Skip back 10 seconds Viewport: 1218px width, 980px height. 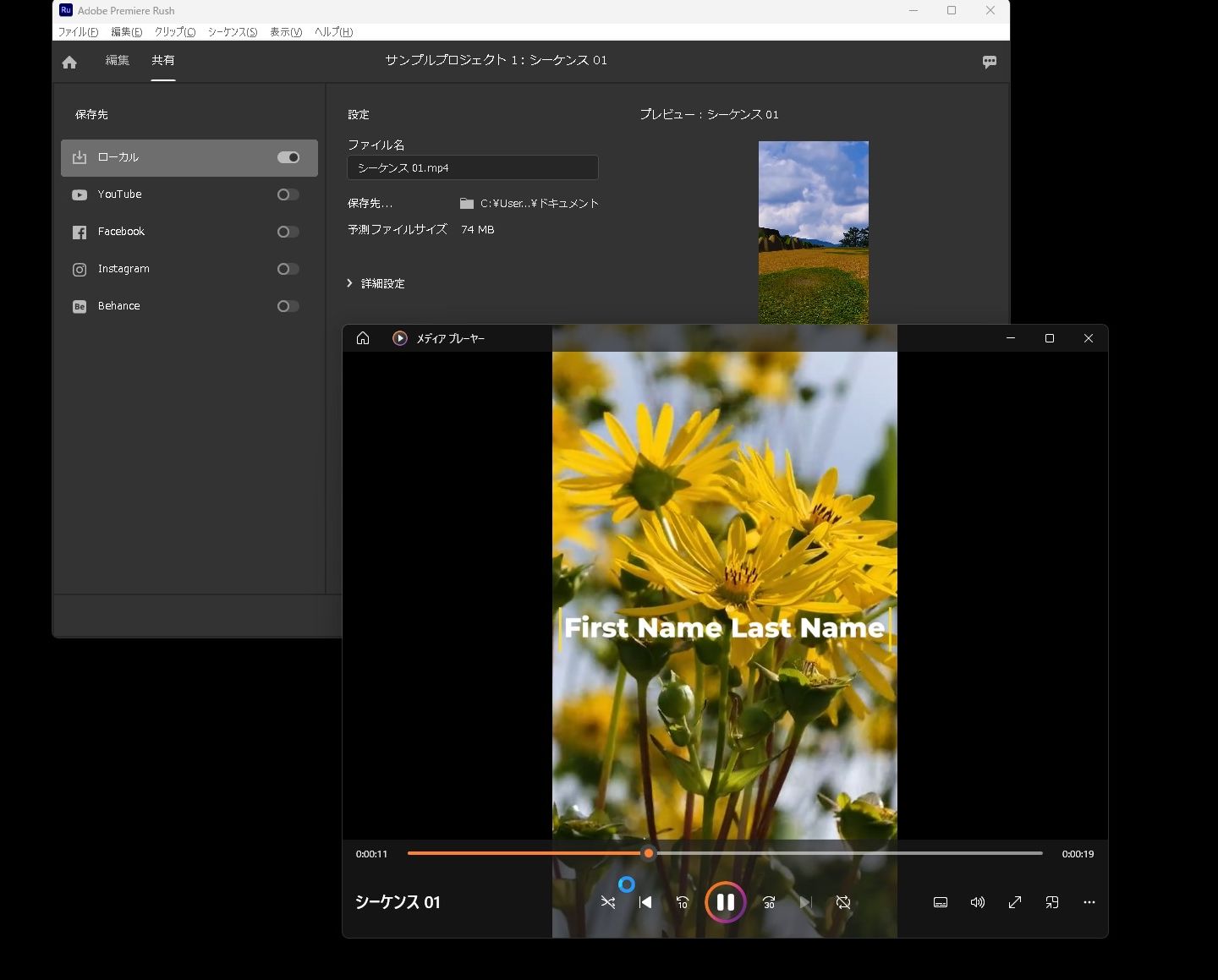click(683, 902)
